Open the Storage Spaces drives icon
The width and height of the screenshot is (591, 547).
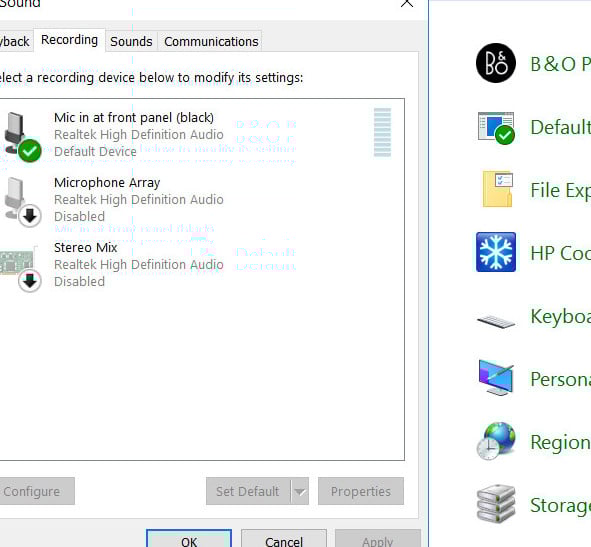pyautogui.click(x=496, y=504)
